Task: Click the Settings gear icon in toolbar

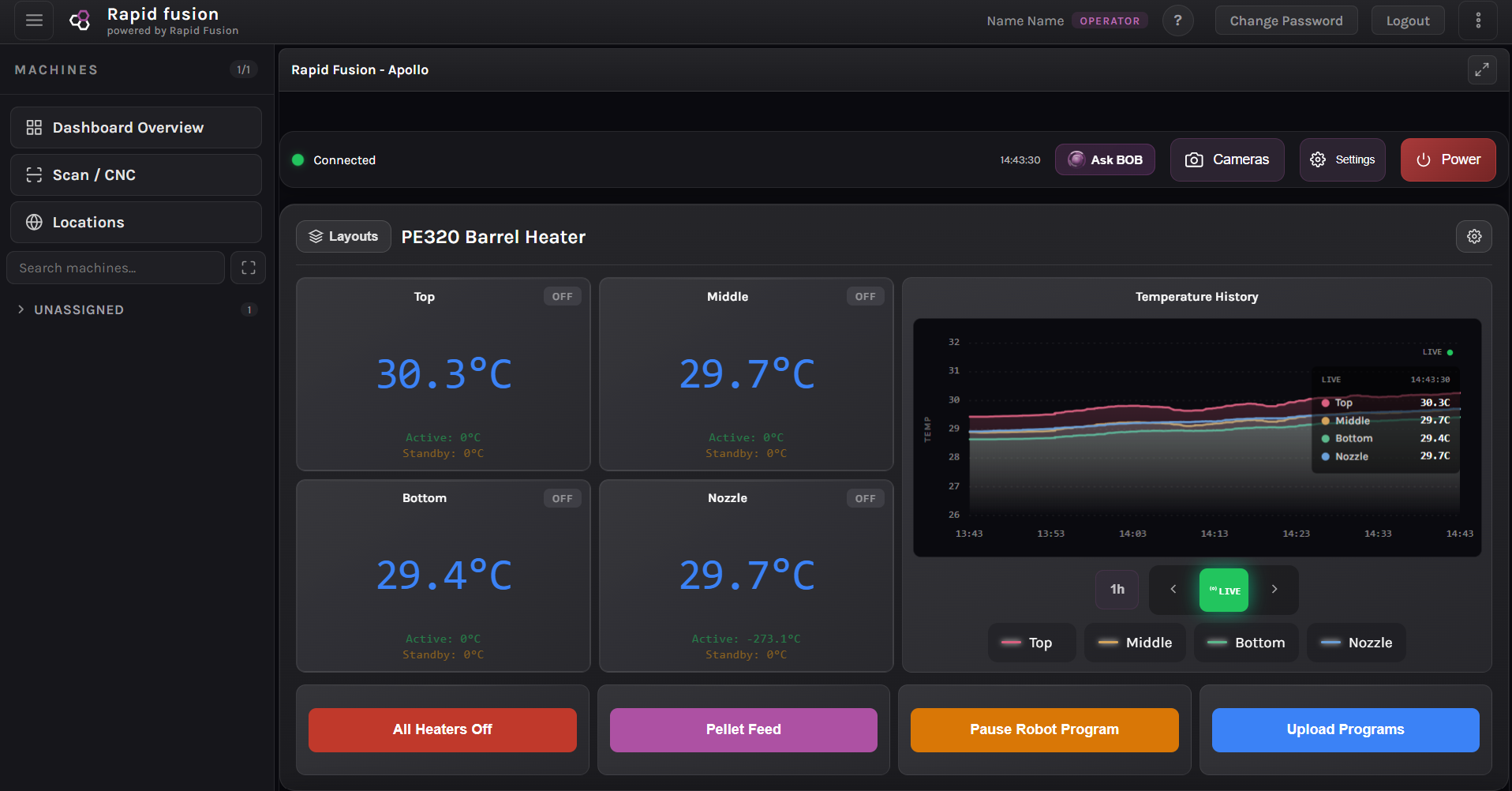Action: click(x=1318, y=159)
